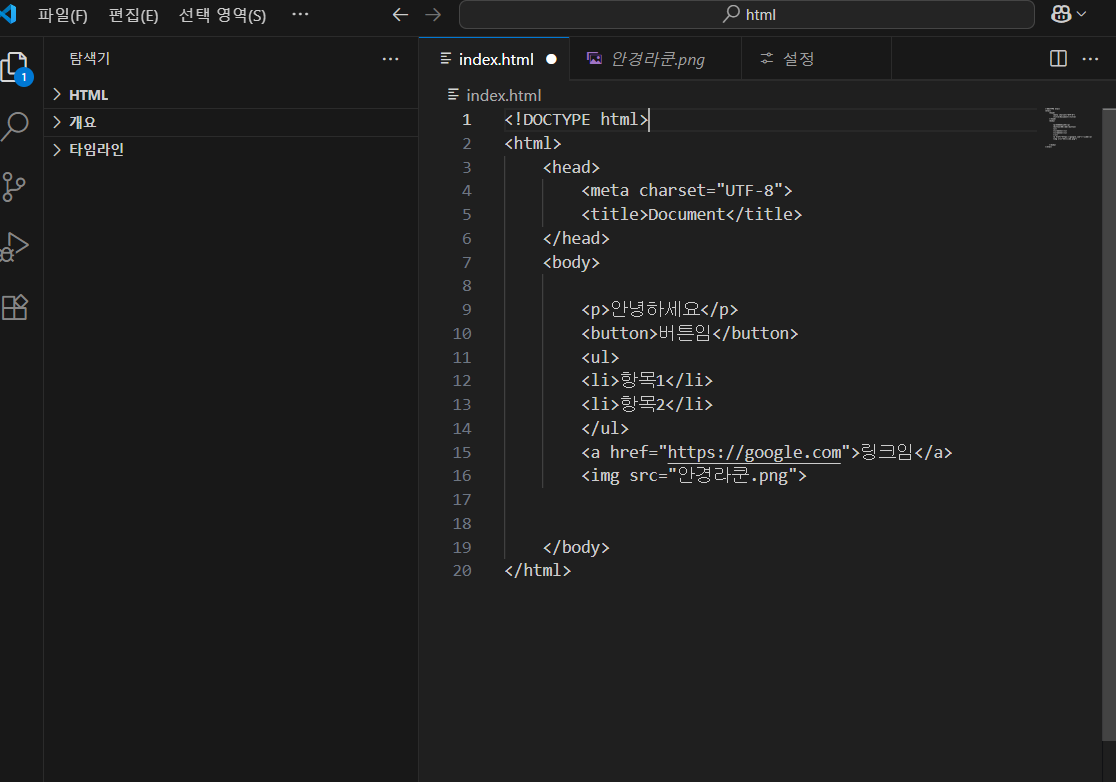Click the html search command box
Viewport: 1116px width, 782px height.
coord(747,14)
